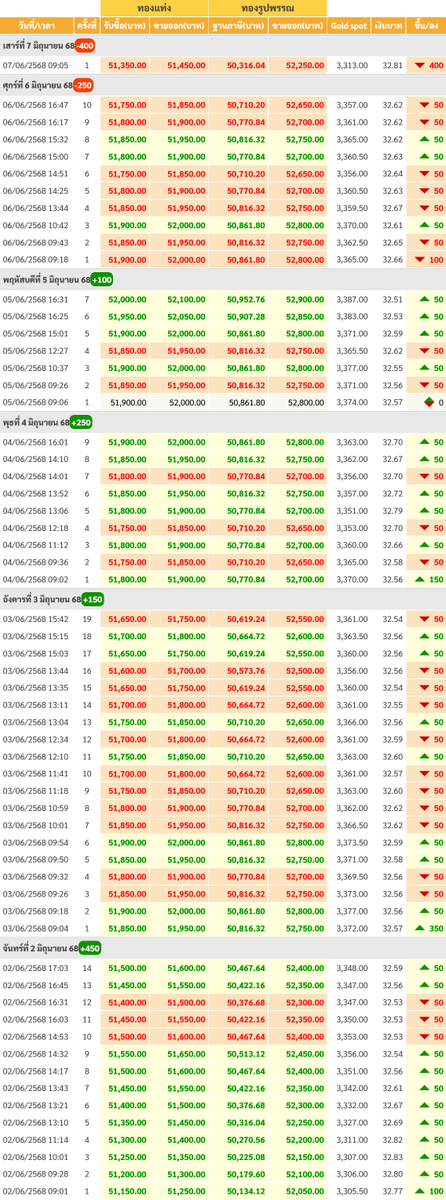
Task: Click tax base value 50,907.28
Action: coord(246,316)
